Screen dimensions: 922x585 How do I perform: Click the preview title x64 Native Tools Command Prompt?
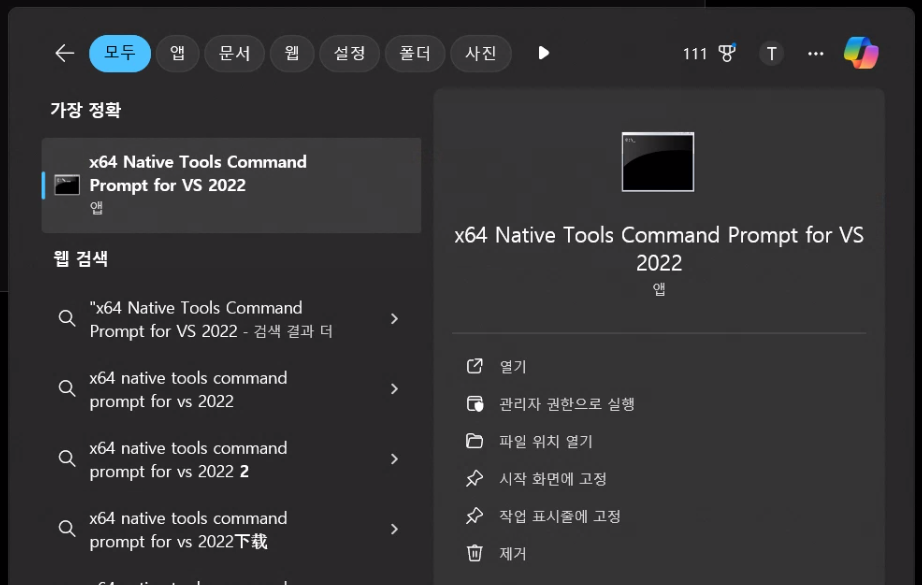coord(659,249)
